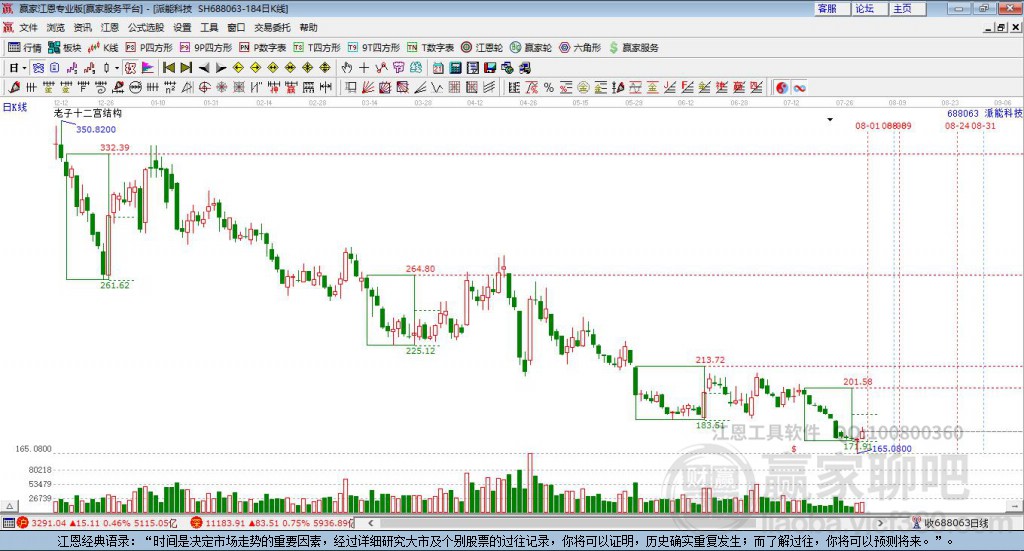Open the 浏览 menu

(56, 27)
